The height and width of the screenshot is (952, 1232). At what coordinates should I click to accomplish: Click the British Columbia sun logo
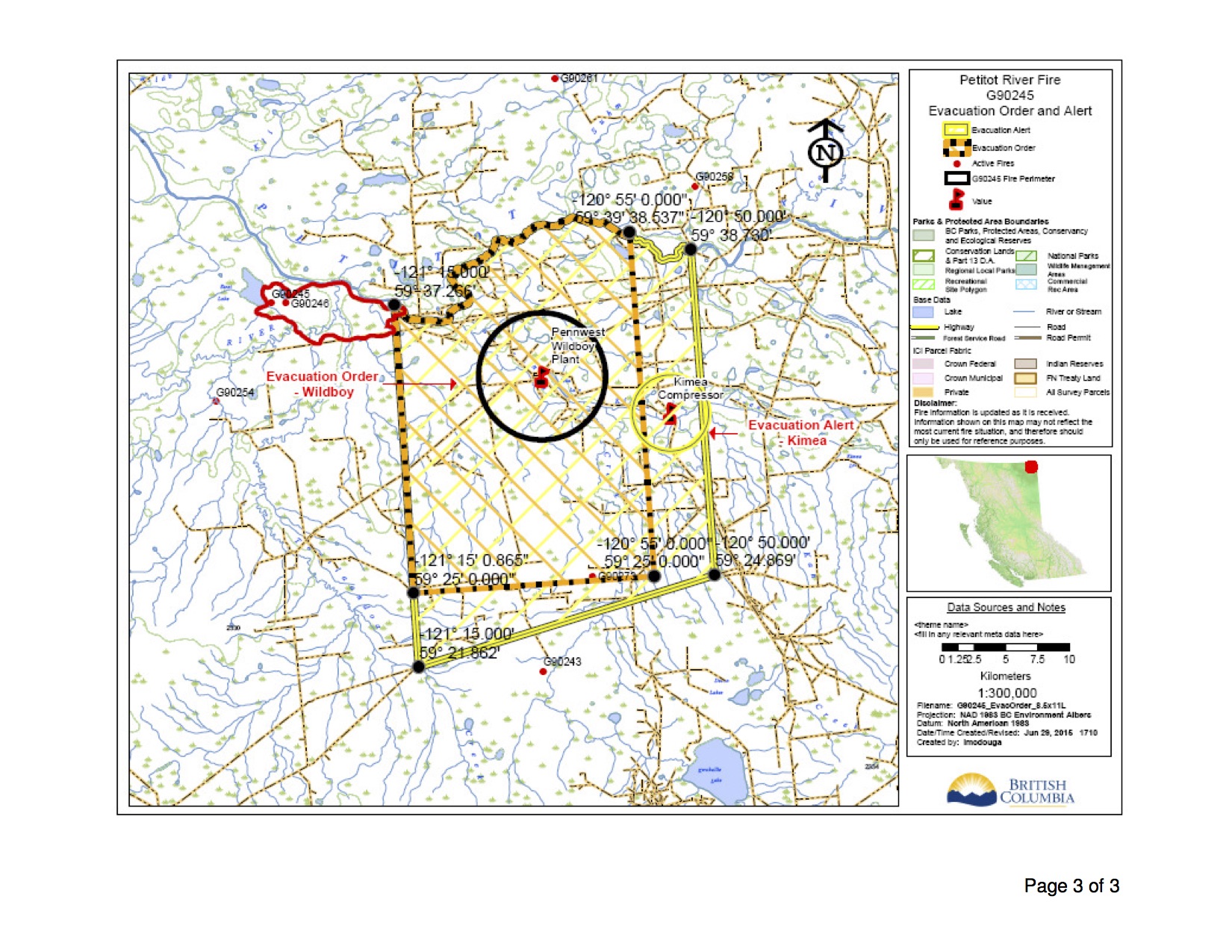click(971, 791)
